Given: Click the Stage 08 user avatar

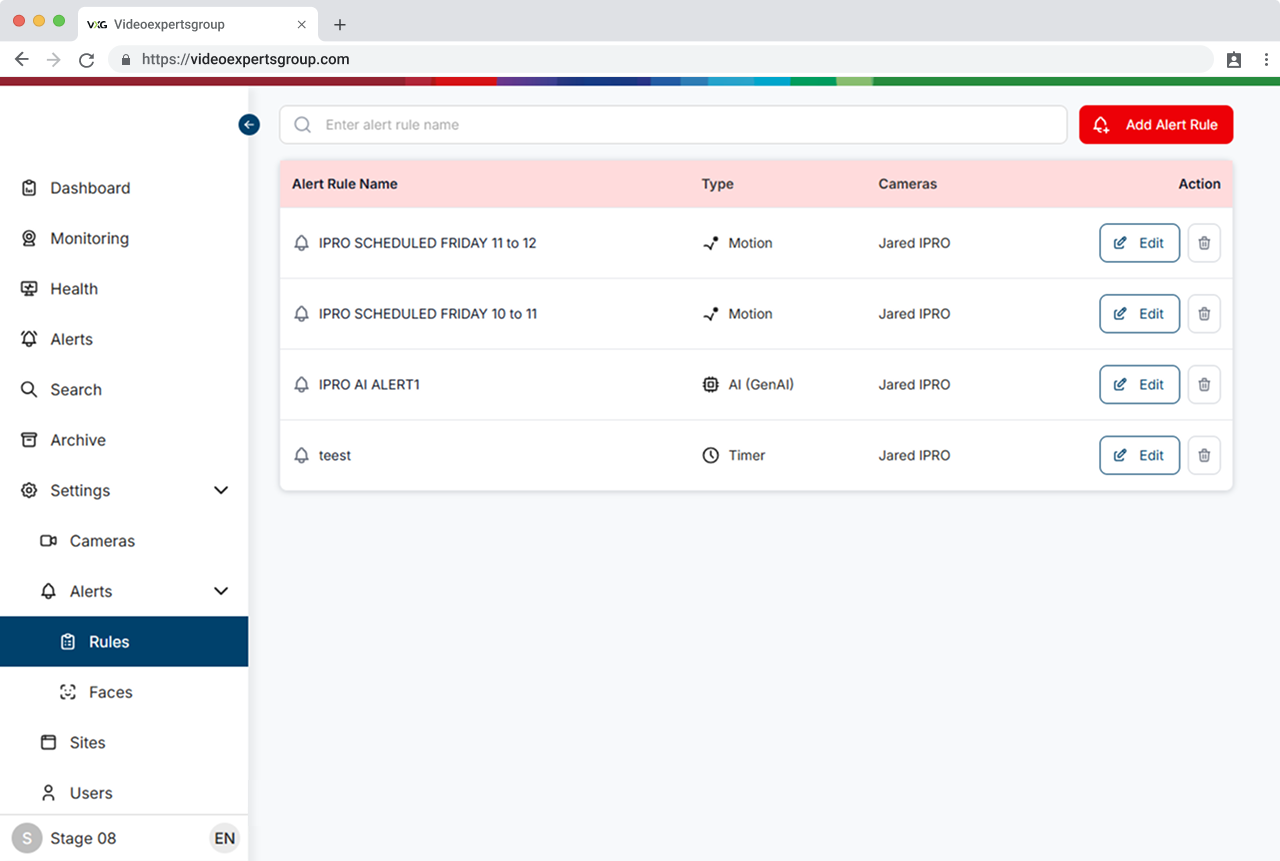Looking at the screenshot, I should click(27, 838).
